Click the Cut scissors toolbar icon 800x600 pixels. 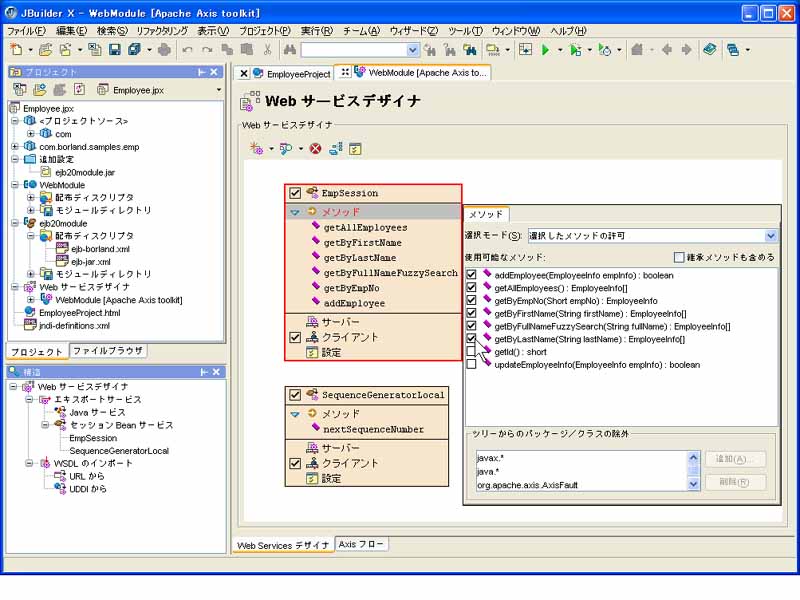(267, 49)
